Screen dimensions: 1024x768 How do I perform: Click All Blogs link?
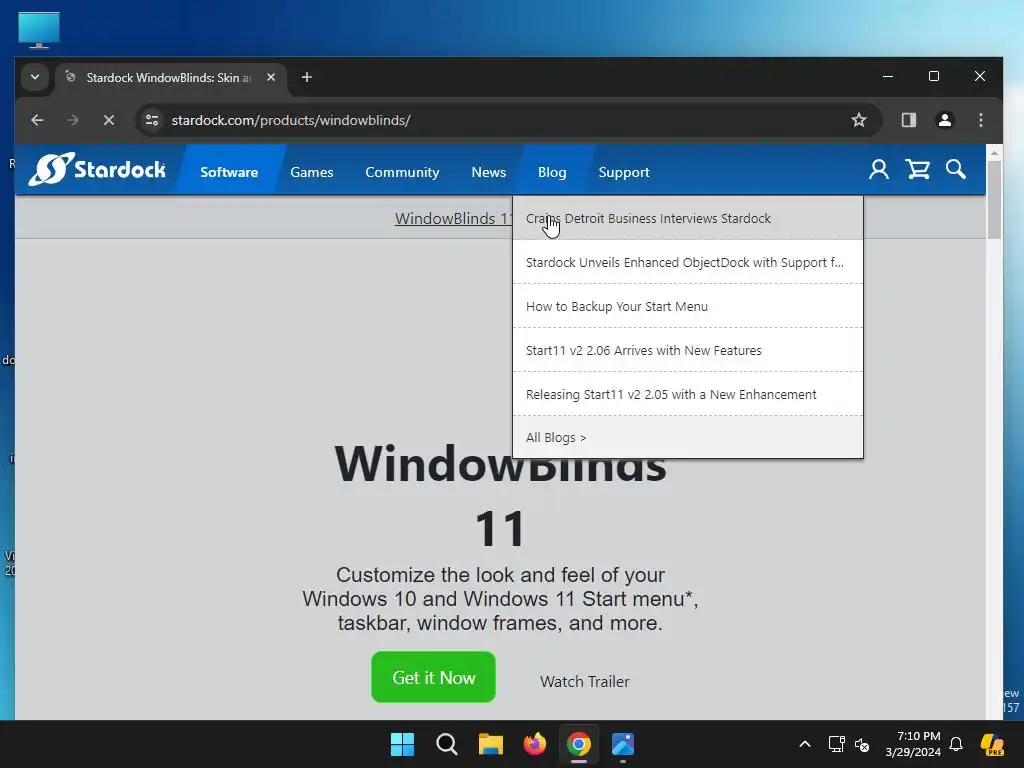[x=688, y=437]
